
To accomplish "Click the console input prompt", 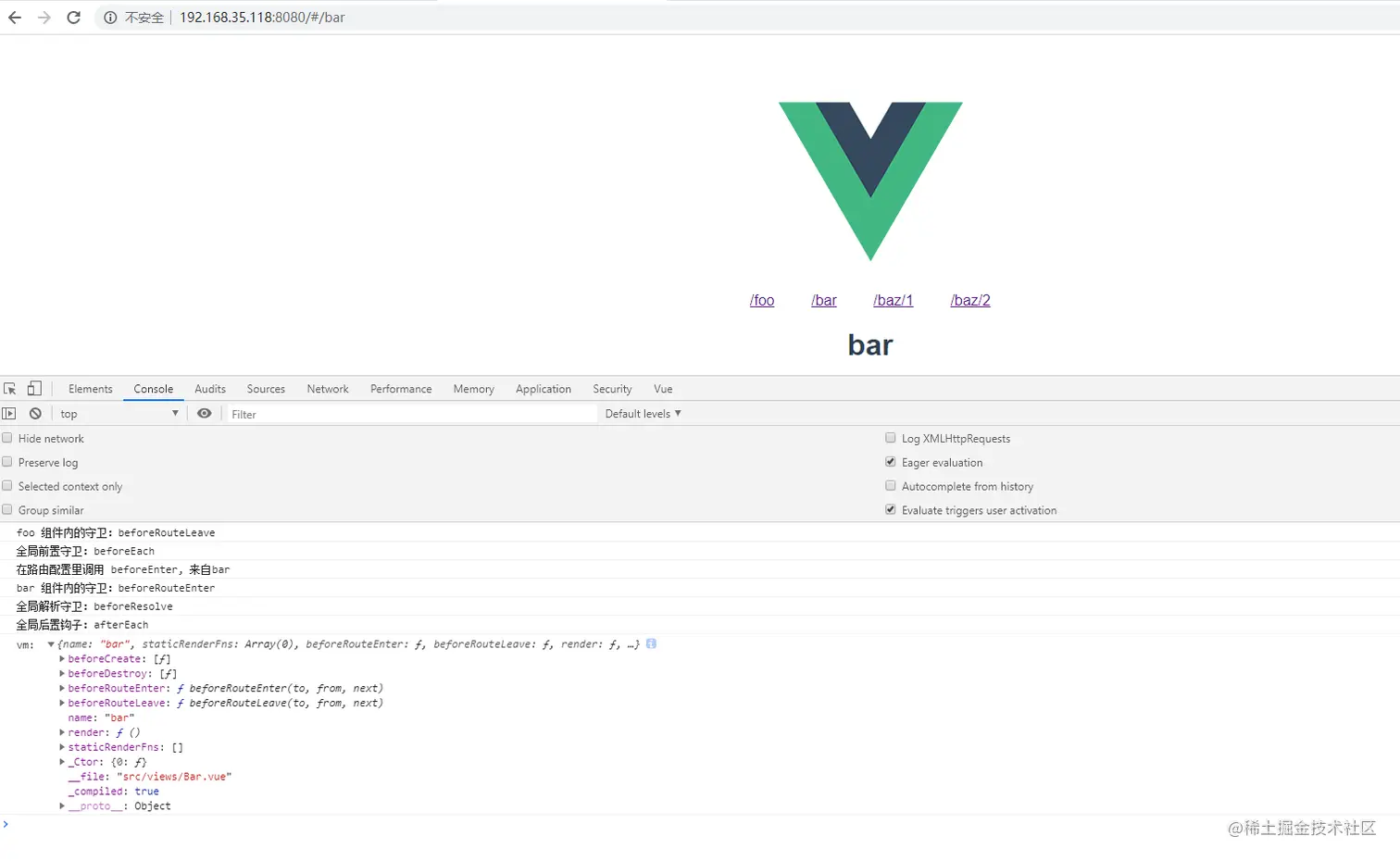I will click(700, 824).
